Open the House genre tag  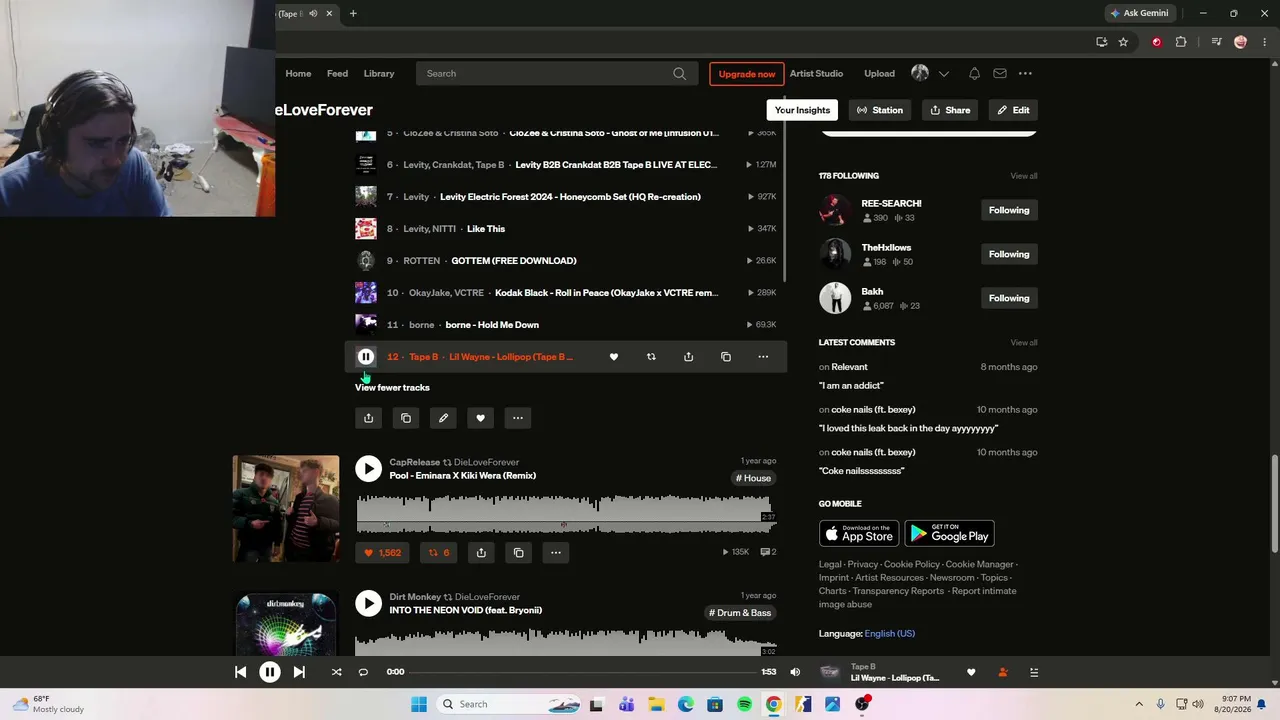click(x=754, y=479)
